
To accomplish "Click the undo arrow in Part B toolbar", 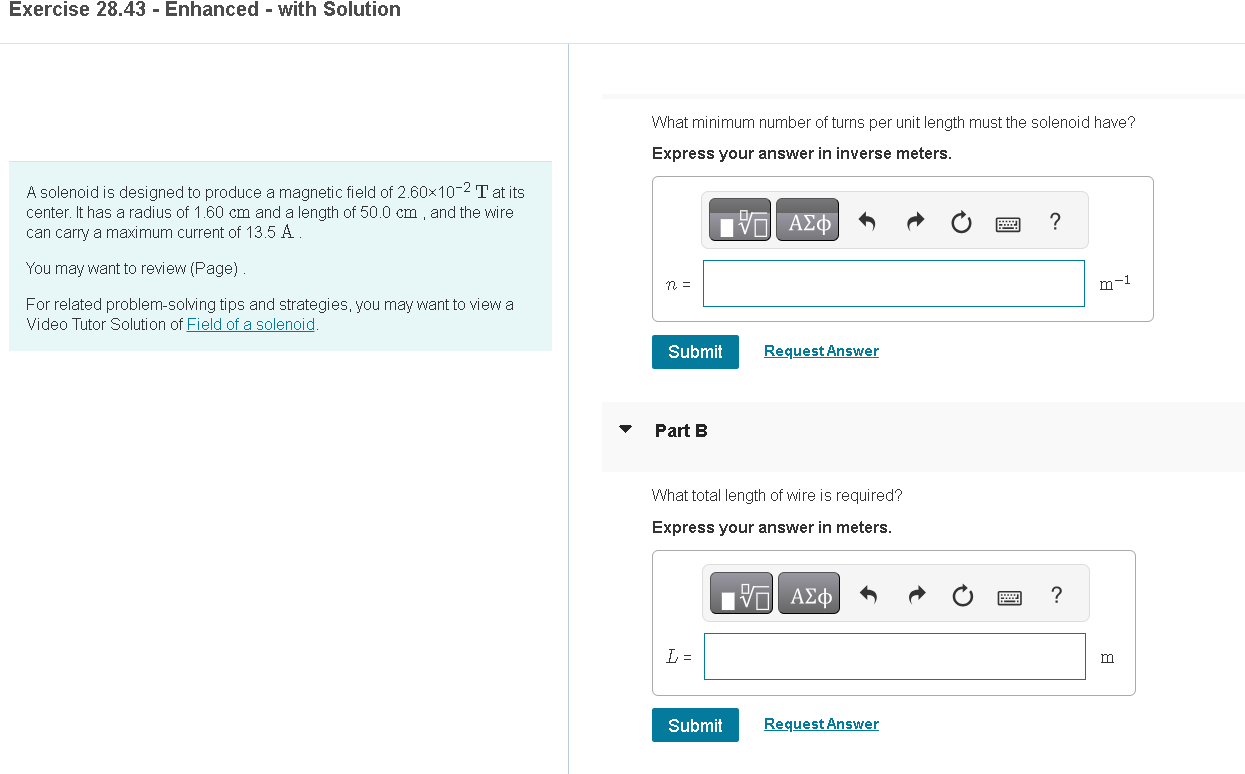I will [x=869, y=595].
